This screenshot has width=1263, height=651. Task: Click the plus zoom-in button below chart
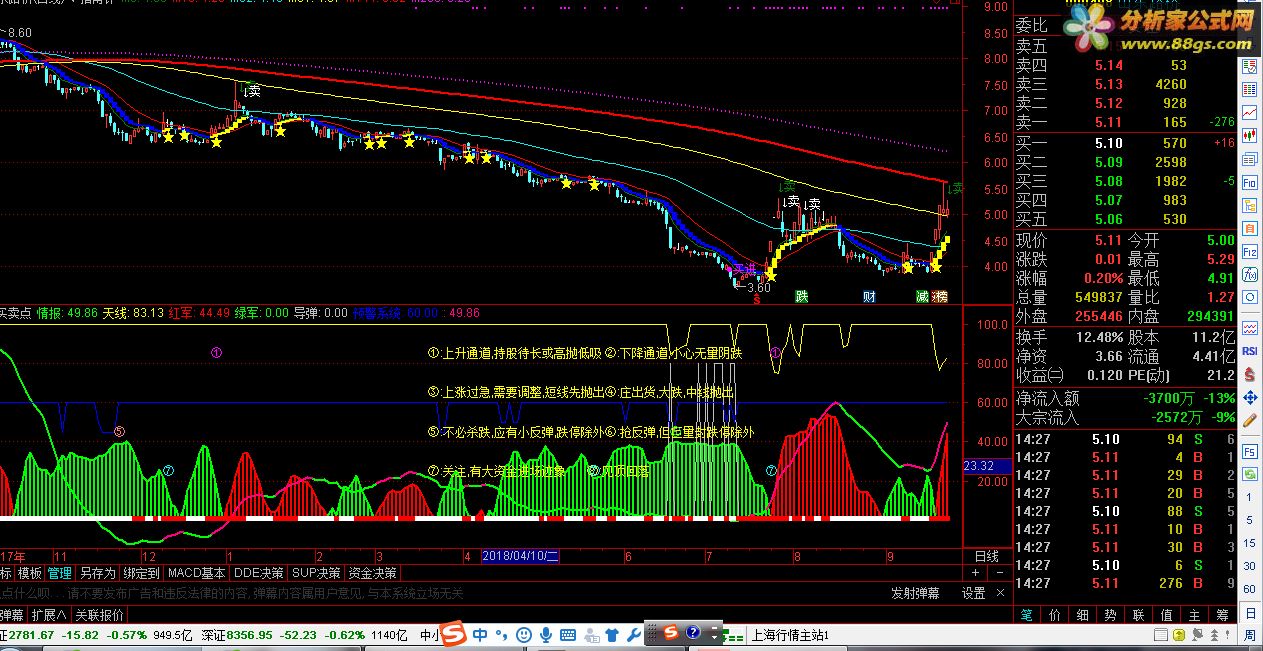975,573
